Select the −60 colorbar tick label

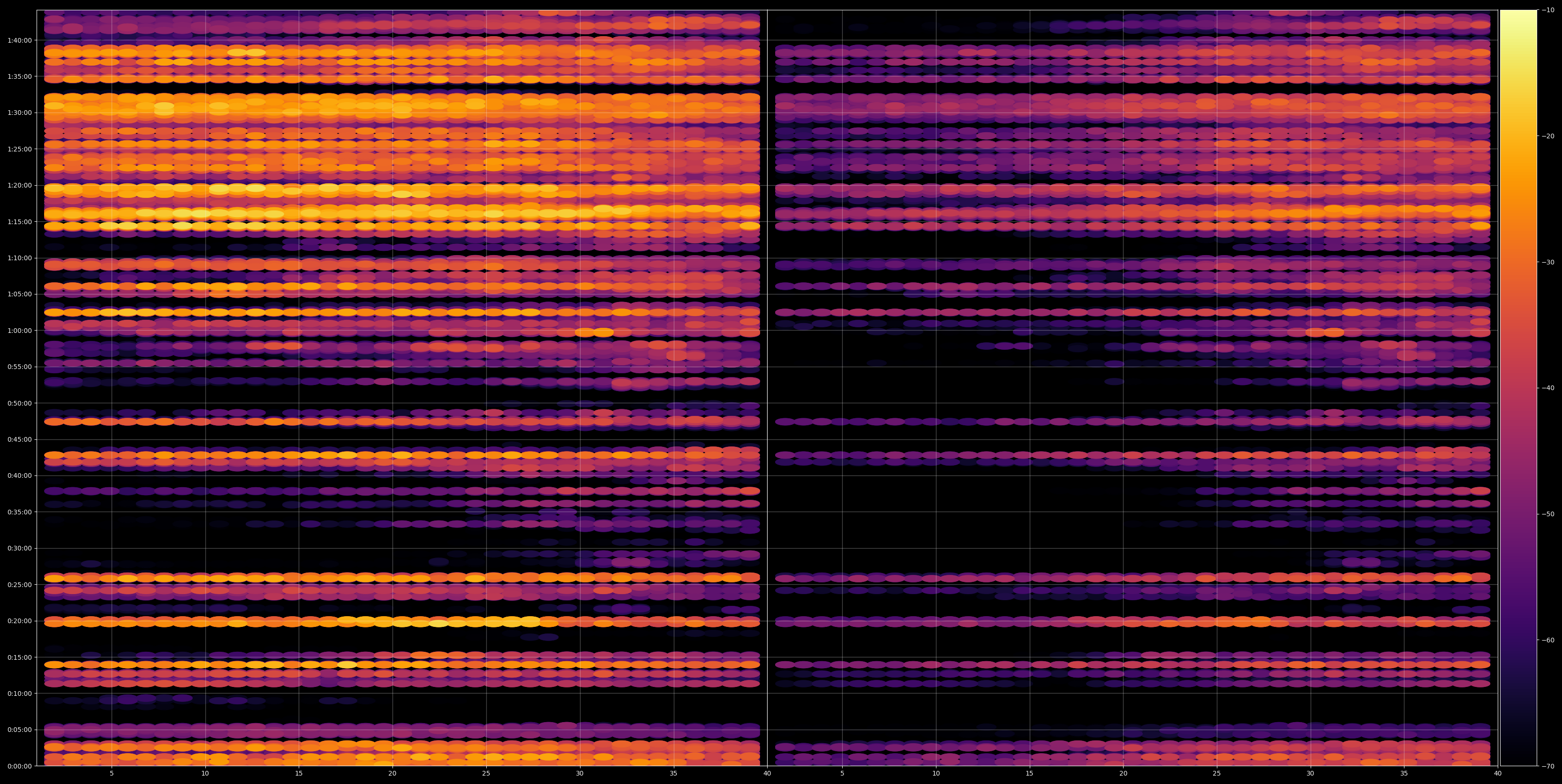(1548, 641)
